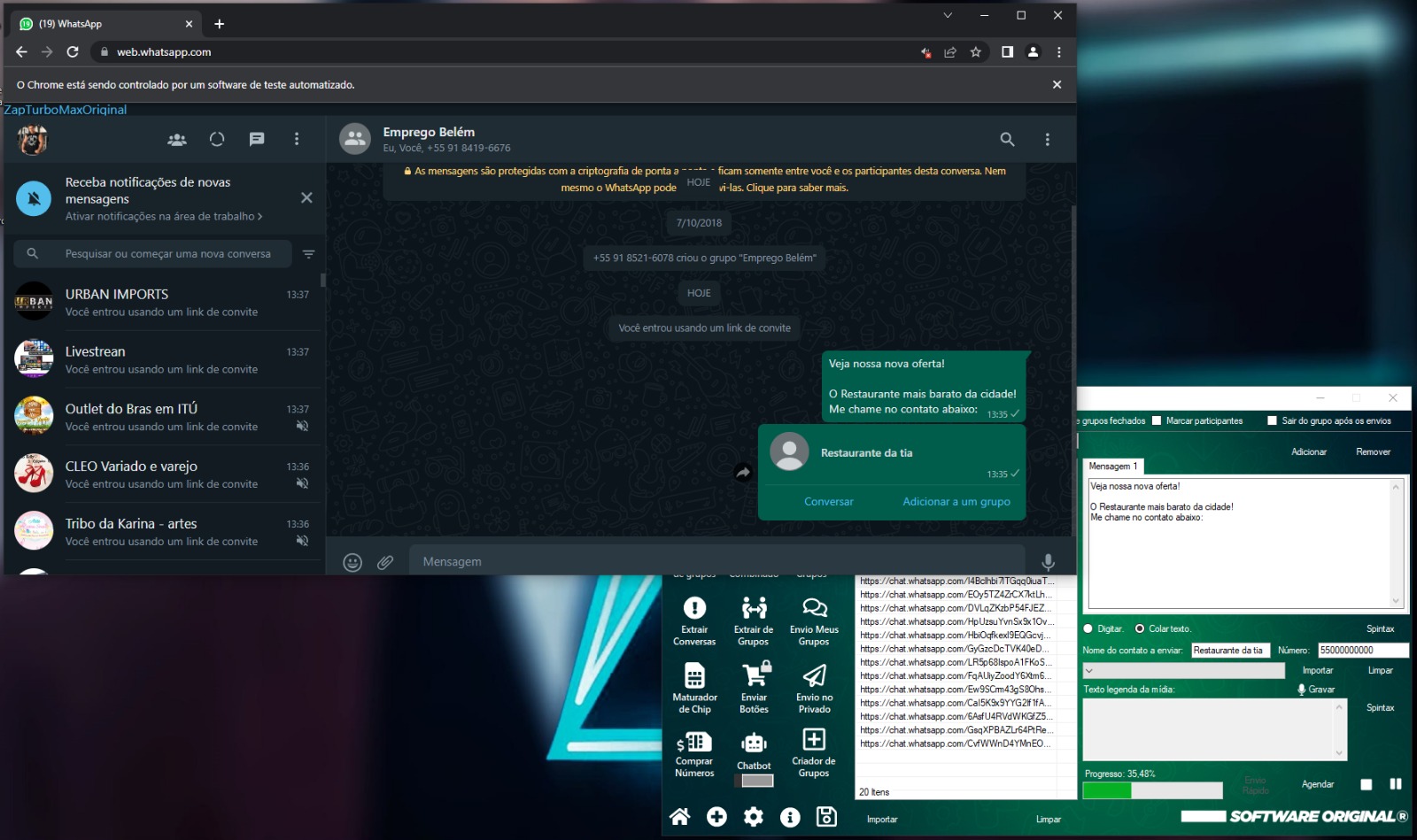Click Importar below group links list
The height and width of the screenshot is (840, 1417).
pos(881,819)
